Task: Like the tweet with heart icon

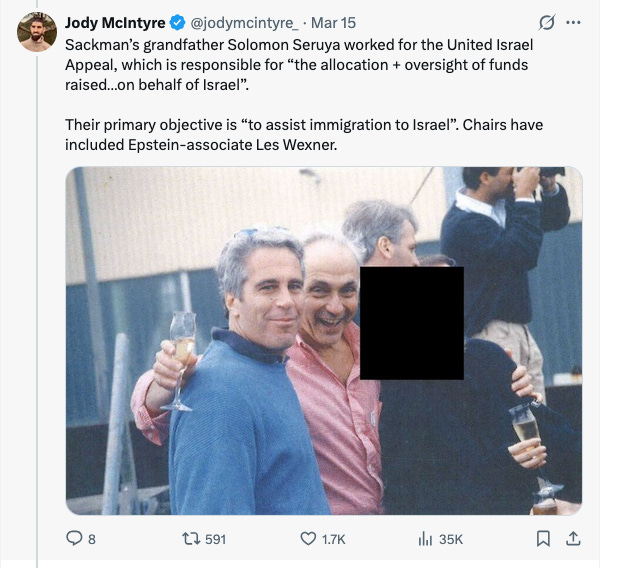Action: [308, 539]
